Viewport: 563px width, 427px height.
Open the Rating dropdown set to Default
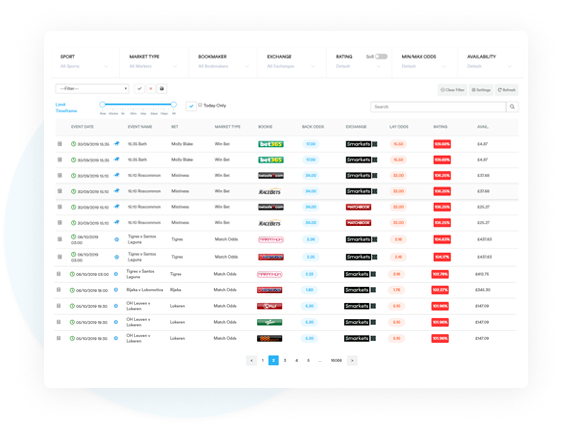point(358,66)
